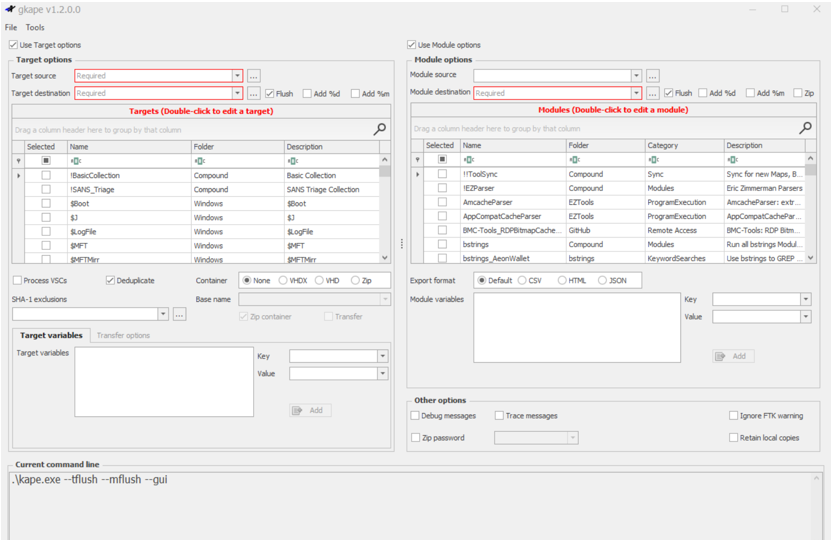Browse for SHA-1 exclusions file
The height and width of the screenshot is (547, 831).
pos(180,314)
